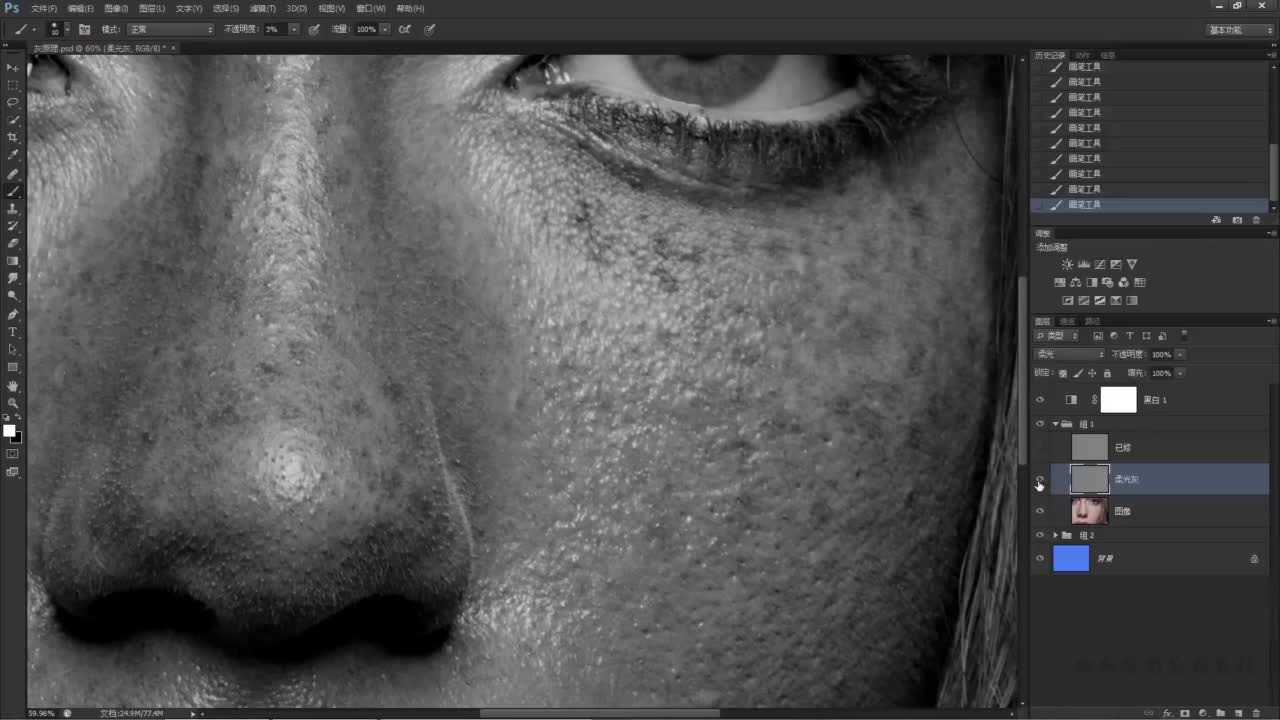Screen dimensions: 1280x720
Task: Toggle visibility of 图像 layer
Action: click(1040, 511)
